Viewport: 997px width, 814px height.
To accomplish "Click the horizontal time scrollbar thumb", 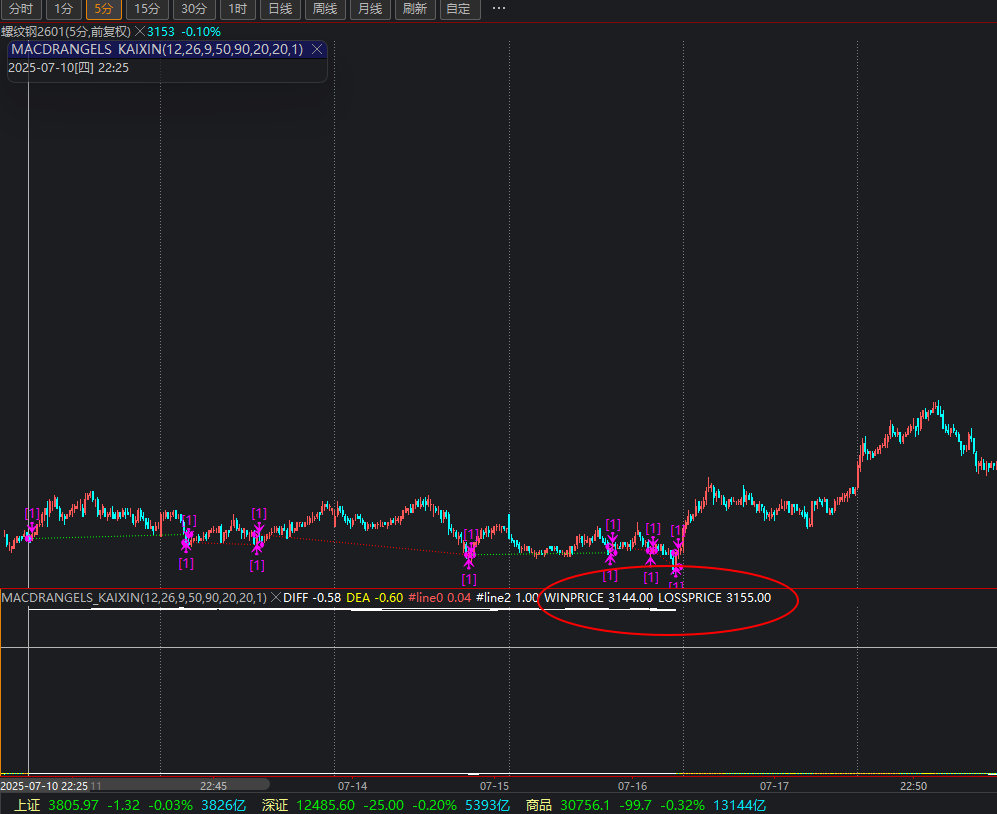I will pos(135,785).
